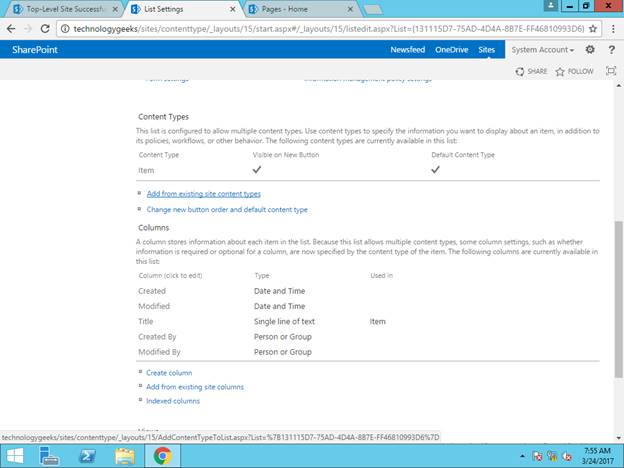Click the 'Single line of text' type cell
Screen dimensions: 624x468
coord(284,321)
